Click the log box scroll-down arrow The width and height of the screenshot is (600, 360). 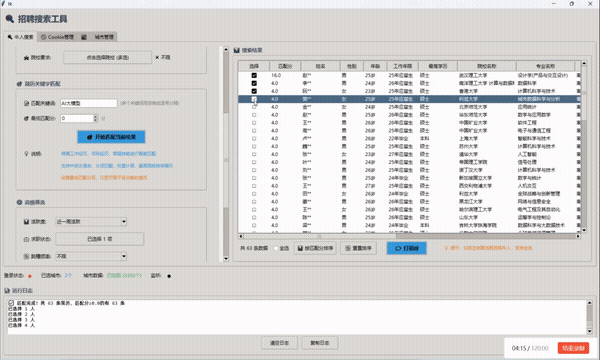point(589,331)
